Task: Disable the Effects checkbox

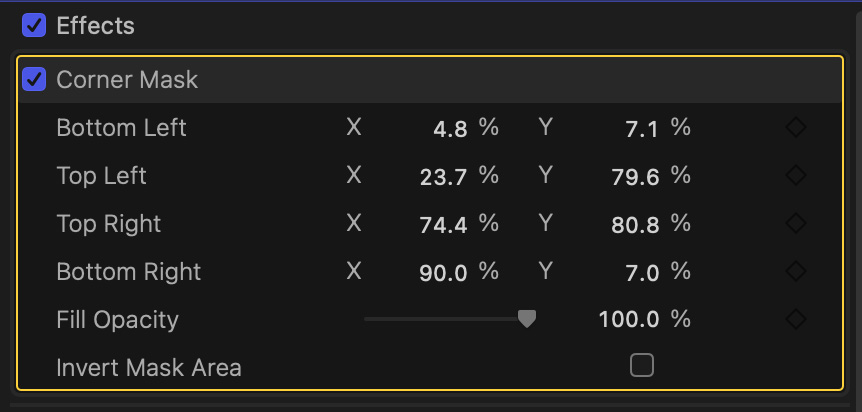Action: [x=34, y=25]
